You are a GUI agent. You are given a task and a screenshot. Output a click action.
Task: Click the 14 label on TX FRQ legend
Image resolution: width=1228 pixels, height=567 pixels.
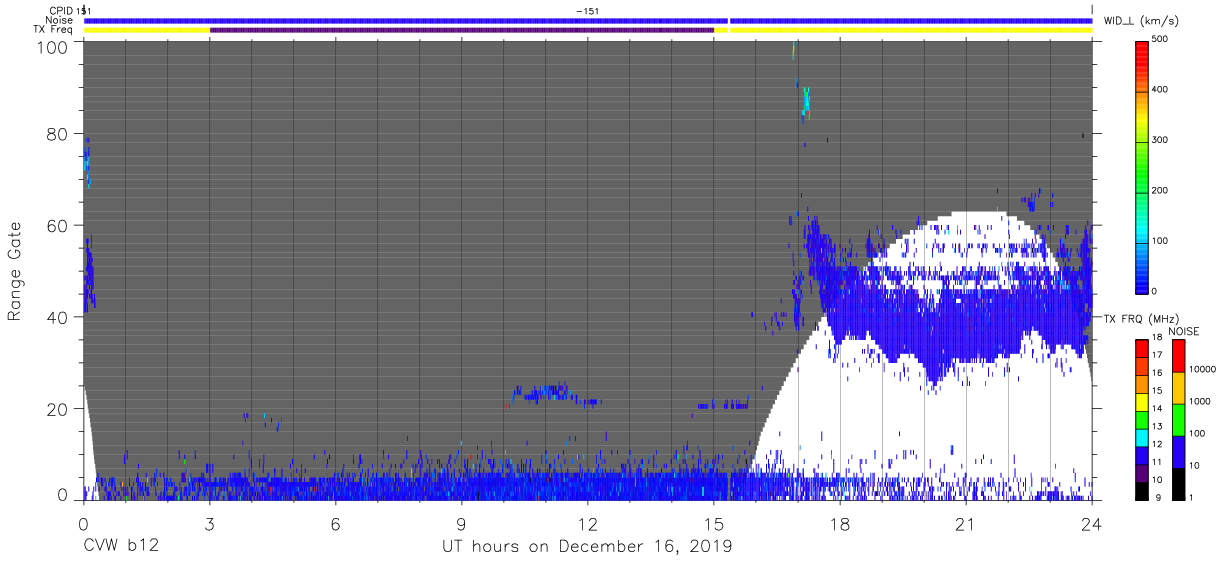tap(1155, 409)
